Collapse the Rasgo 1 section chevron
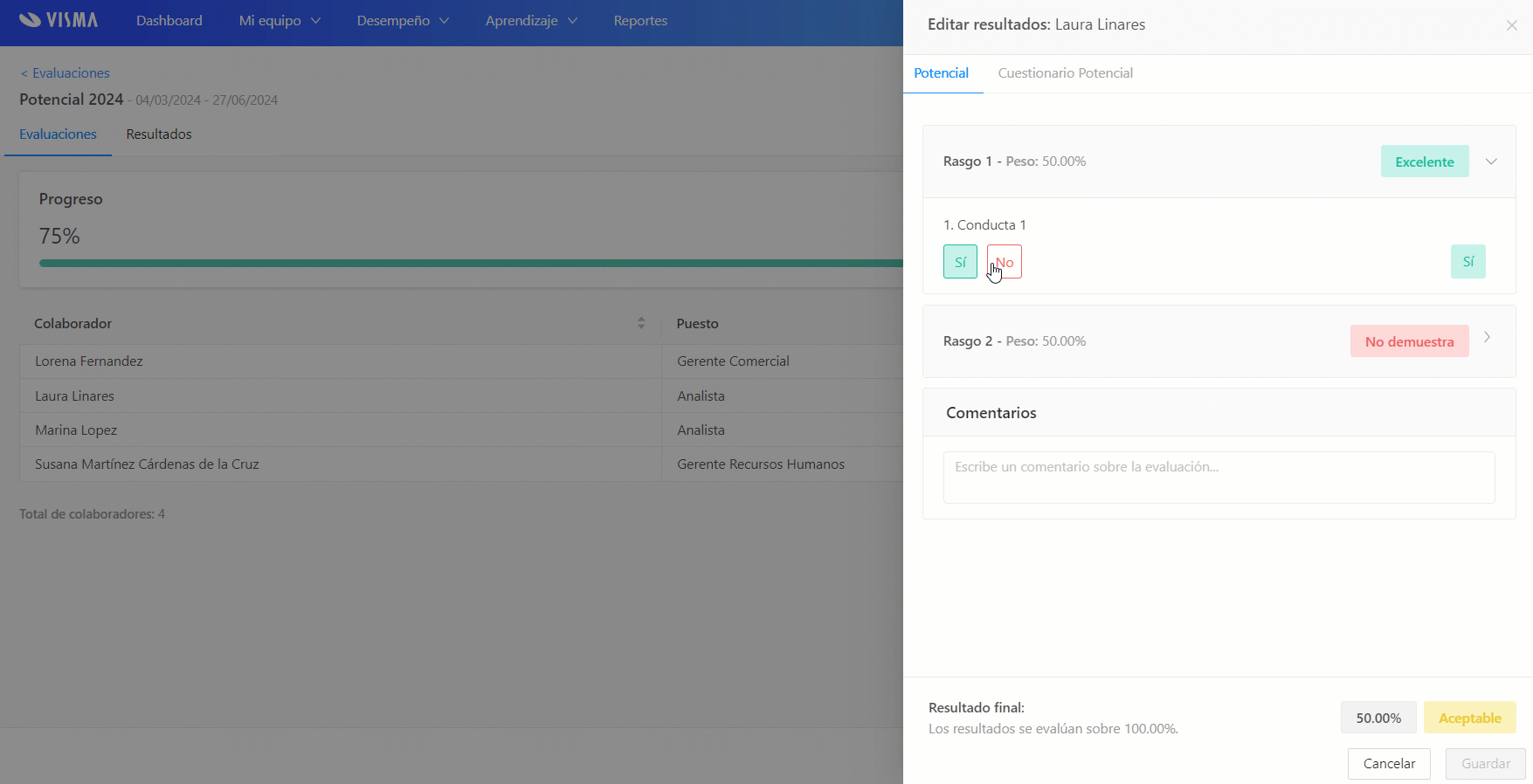Screen dimensions: 1533x784 [x=1491, y=162]
